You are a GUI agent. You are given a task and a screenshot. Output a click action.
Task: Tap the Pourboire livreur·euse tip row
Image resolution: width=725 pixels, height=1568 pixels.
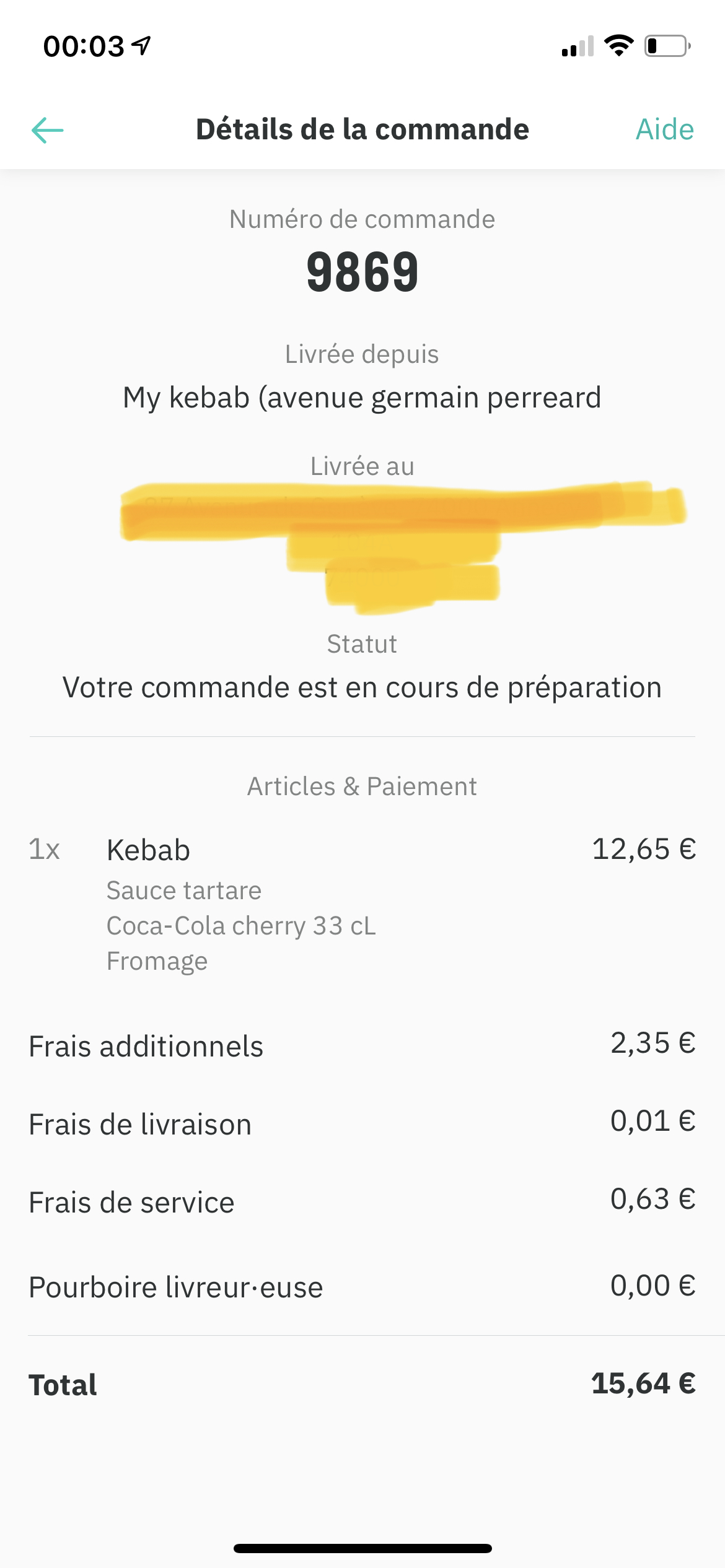(x=362, y=1287)
